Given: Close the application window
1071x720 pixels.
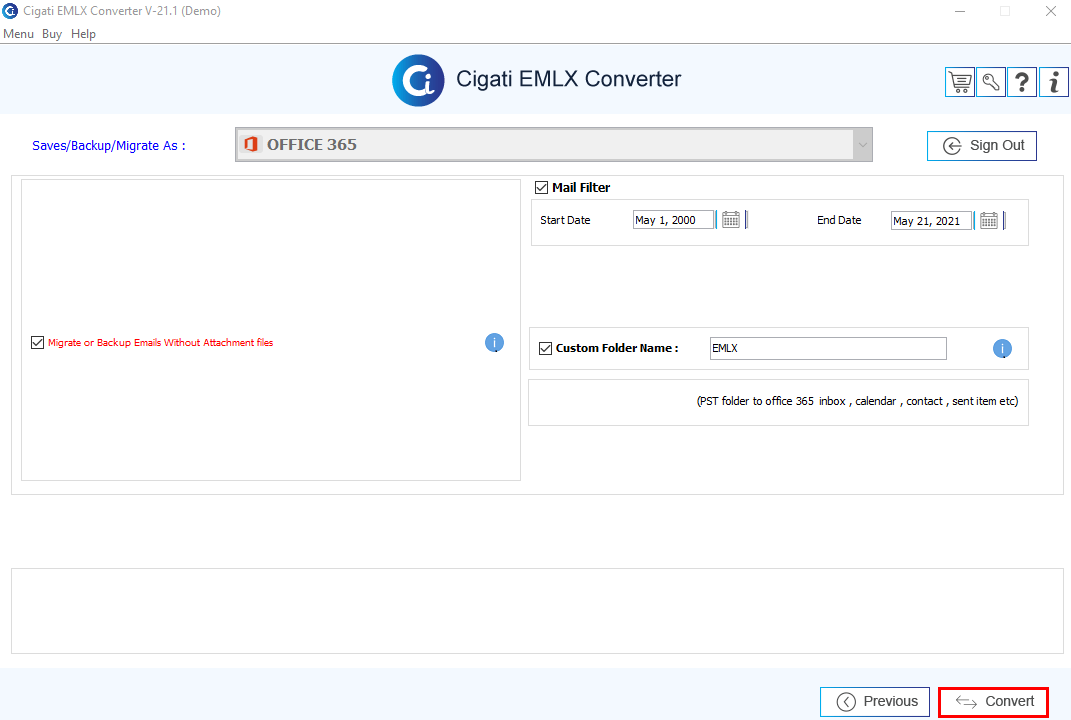Looking at the screenshot, I should pyautogui.click(x=1051, y=11).
